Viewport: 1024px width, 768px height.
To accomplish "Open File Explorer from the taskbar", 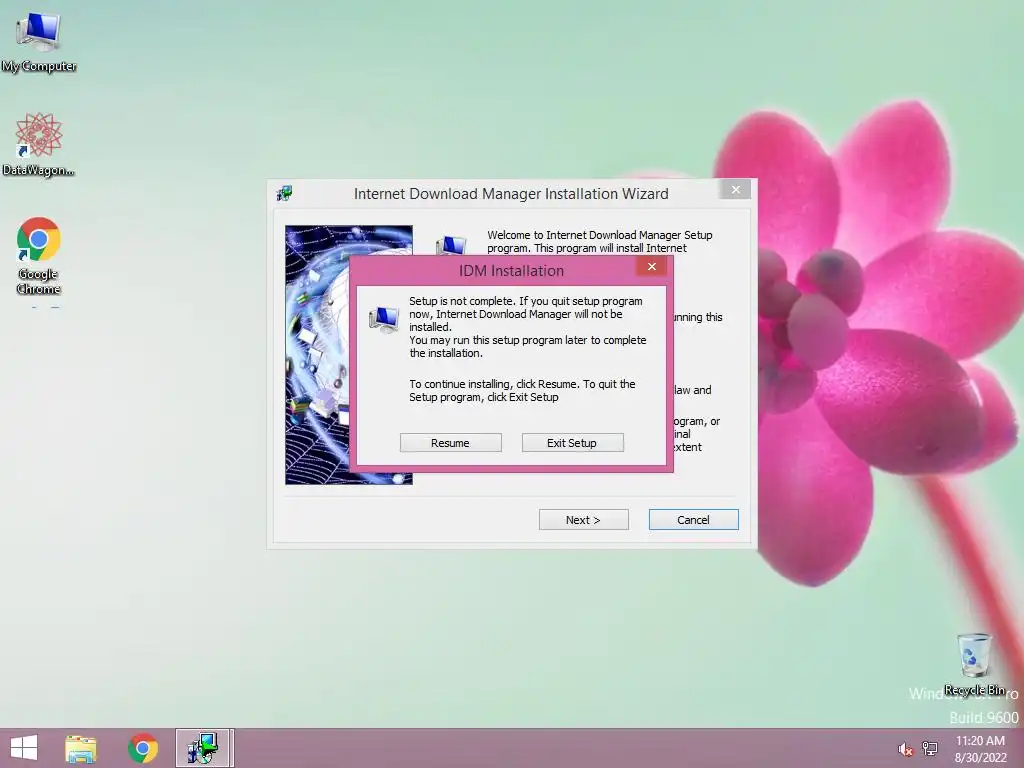I will point(81,748).
